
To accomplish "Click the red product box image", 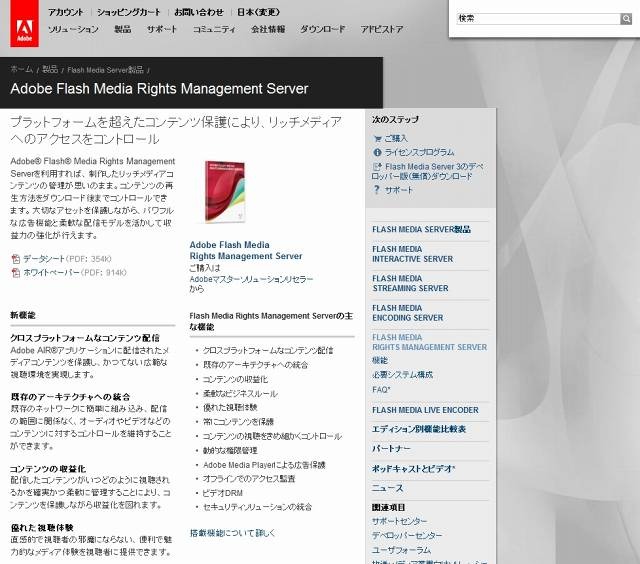I will [x=224, y=192].
